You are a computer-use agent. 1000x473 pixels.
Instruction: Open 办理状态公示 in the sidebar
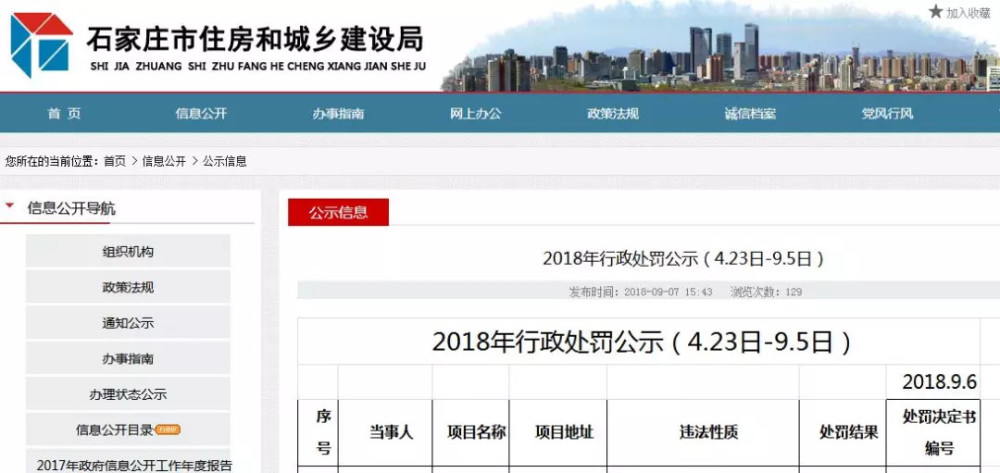(x=128, y=394)
